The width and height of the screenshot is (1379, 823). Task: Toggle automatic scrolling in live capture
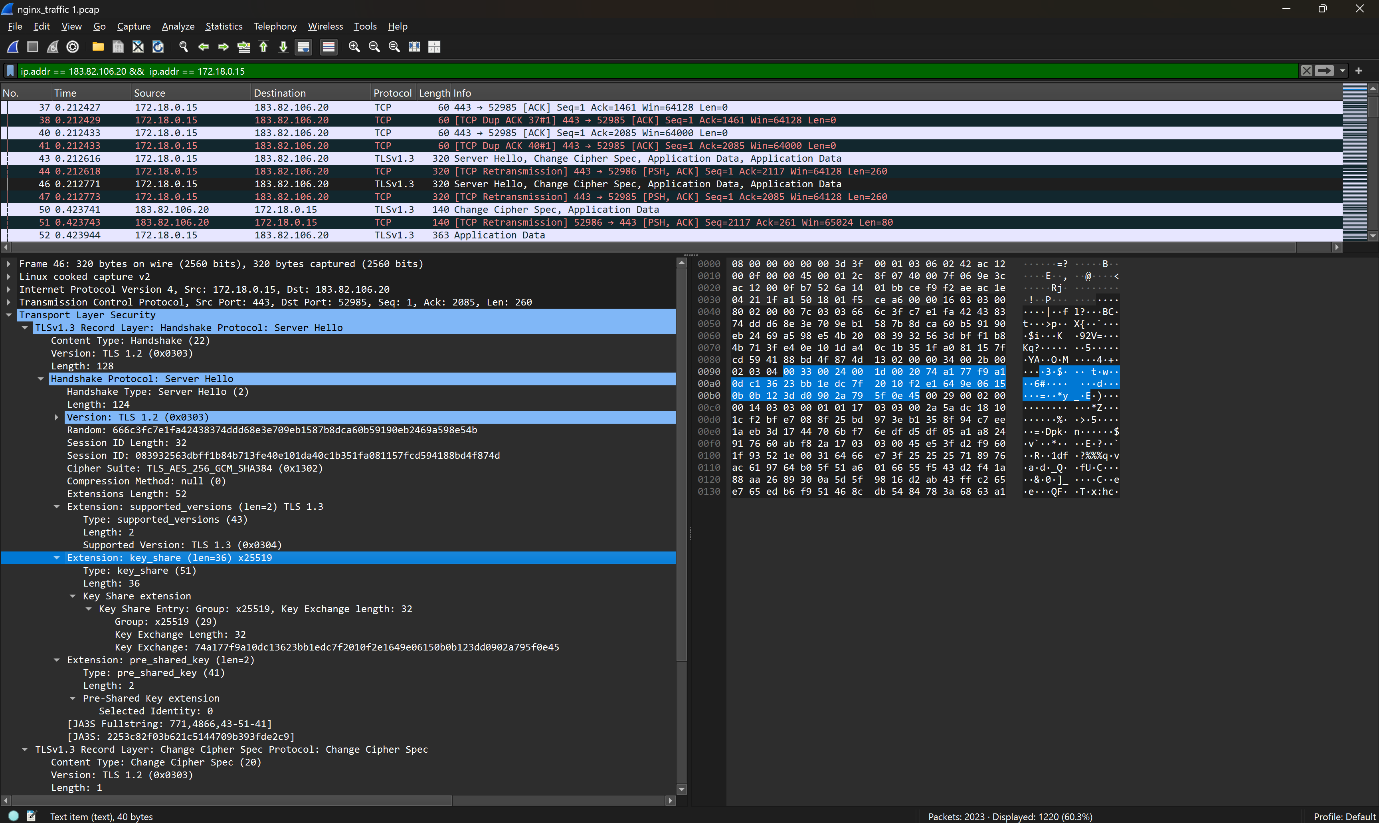(x=302, y=47)
